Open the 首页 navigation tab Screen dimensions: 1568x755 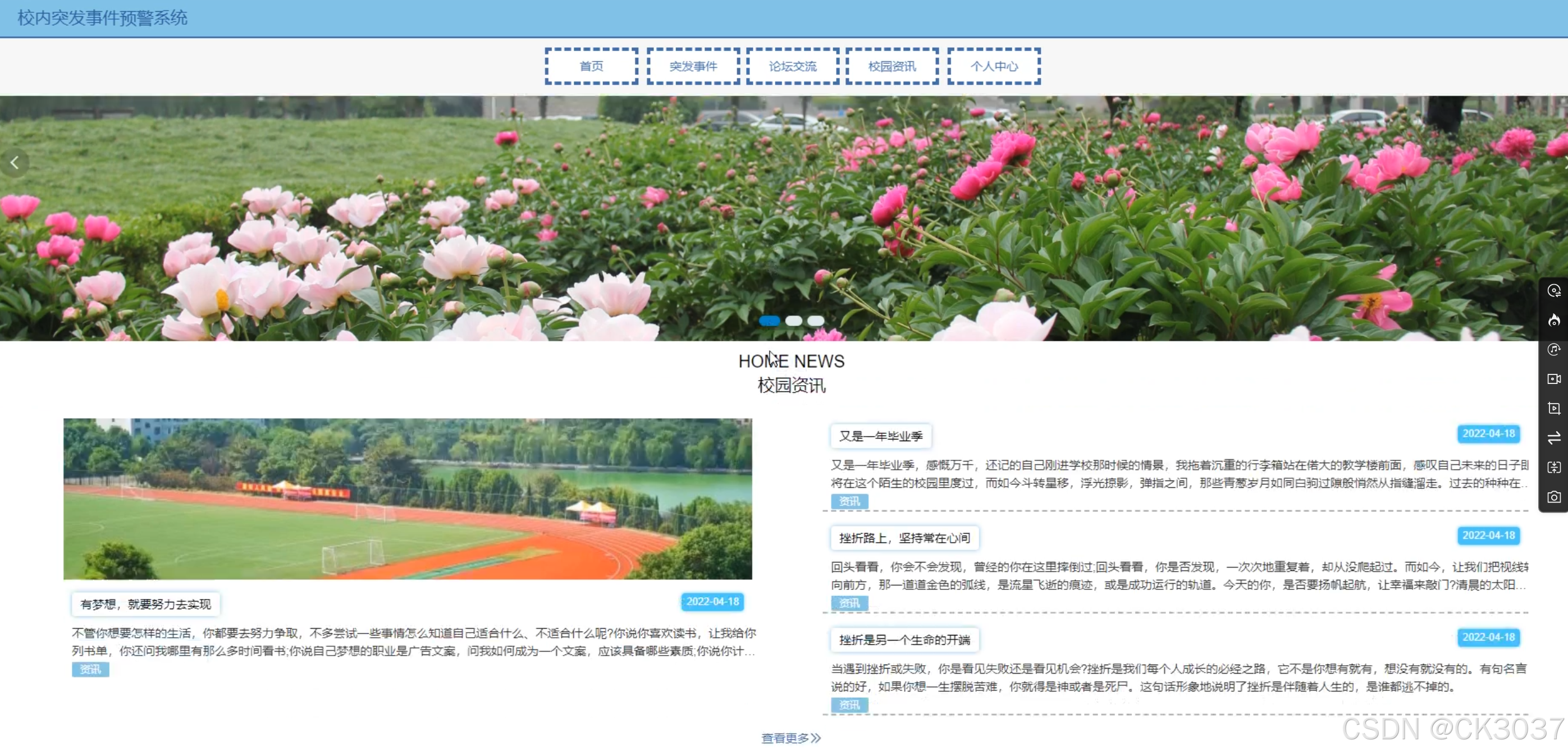(x=591, y=66)
